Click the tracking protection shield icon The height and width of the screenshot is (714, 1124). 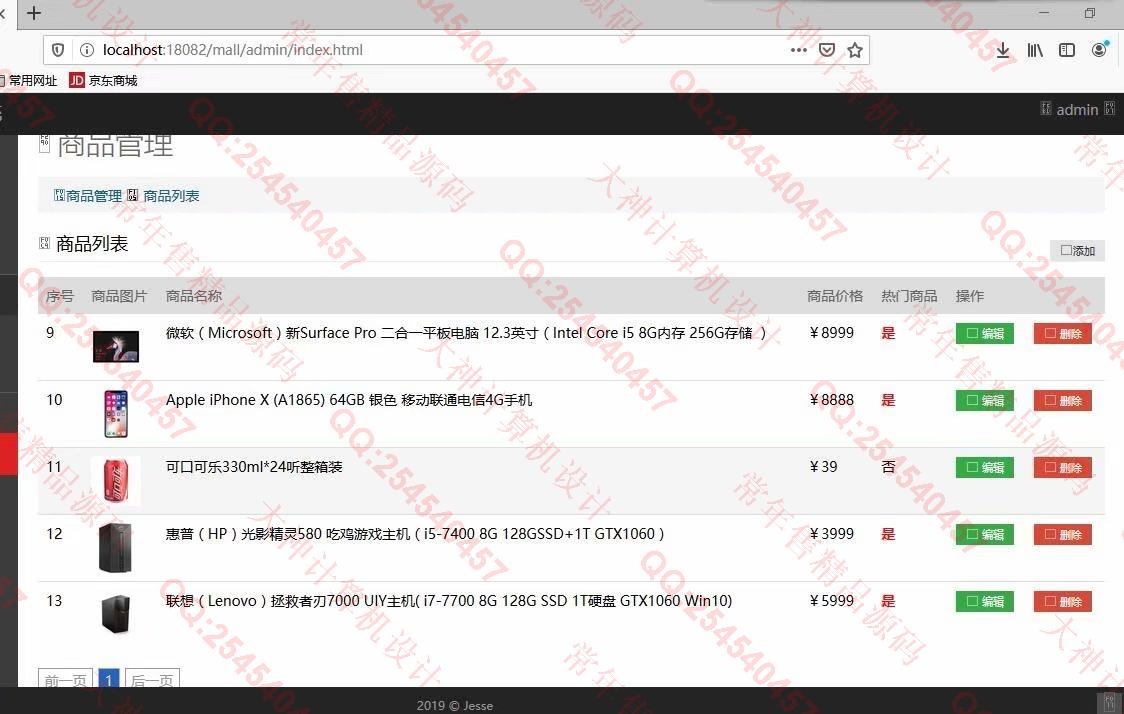59,49
